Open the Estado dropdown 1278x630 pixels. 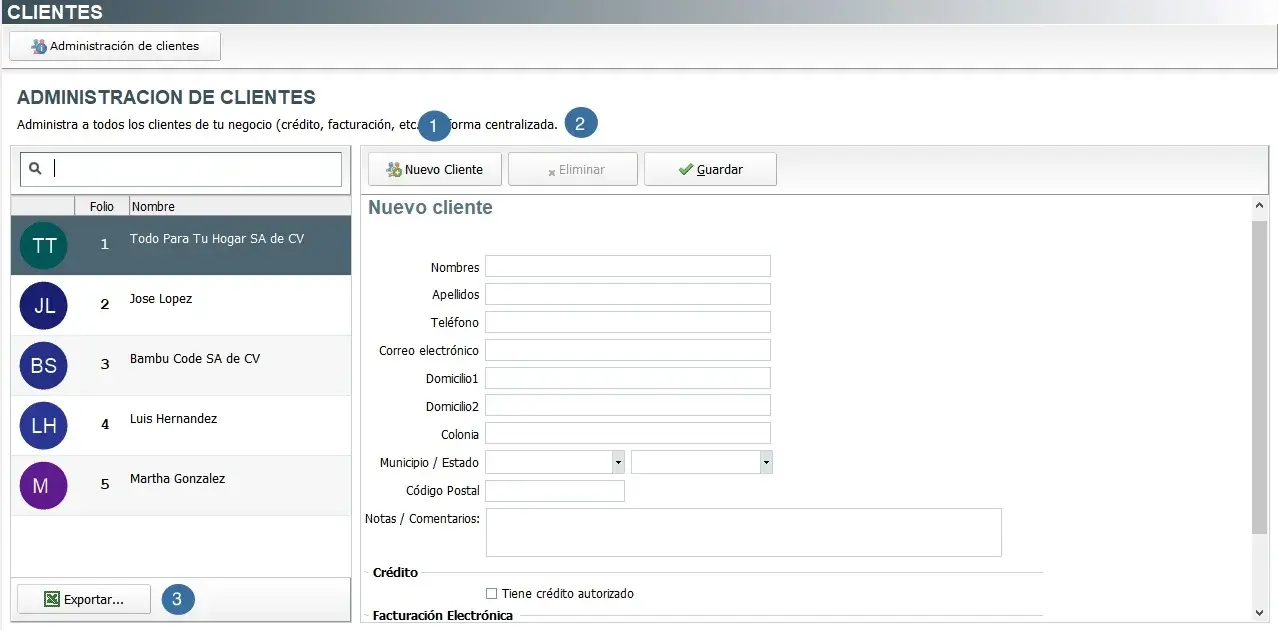(x=766, y=462)
